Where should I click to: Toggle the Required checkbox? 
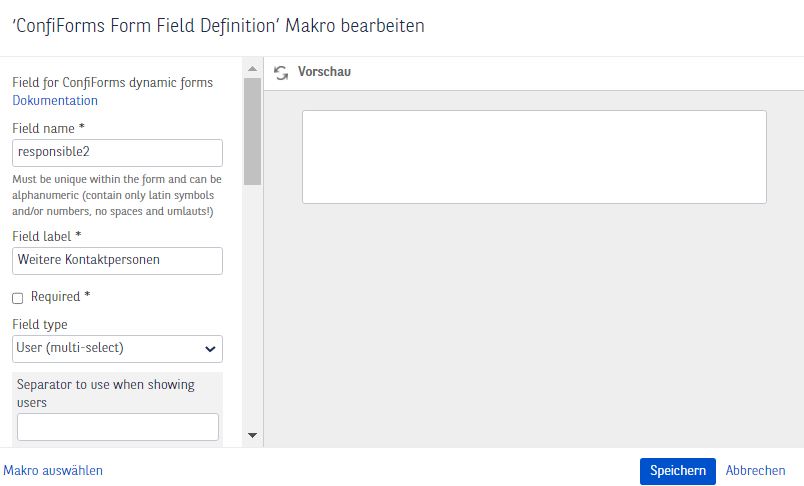coord(18,298)
